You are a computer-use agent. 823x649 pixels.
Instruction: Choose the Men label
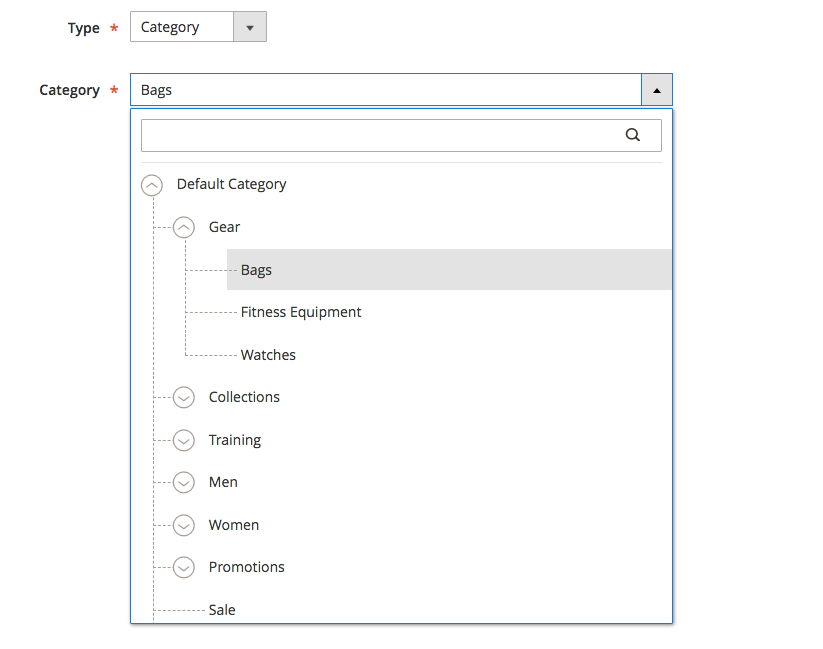click(x=223, y=482)
